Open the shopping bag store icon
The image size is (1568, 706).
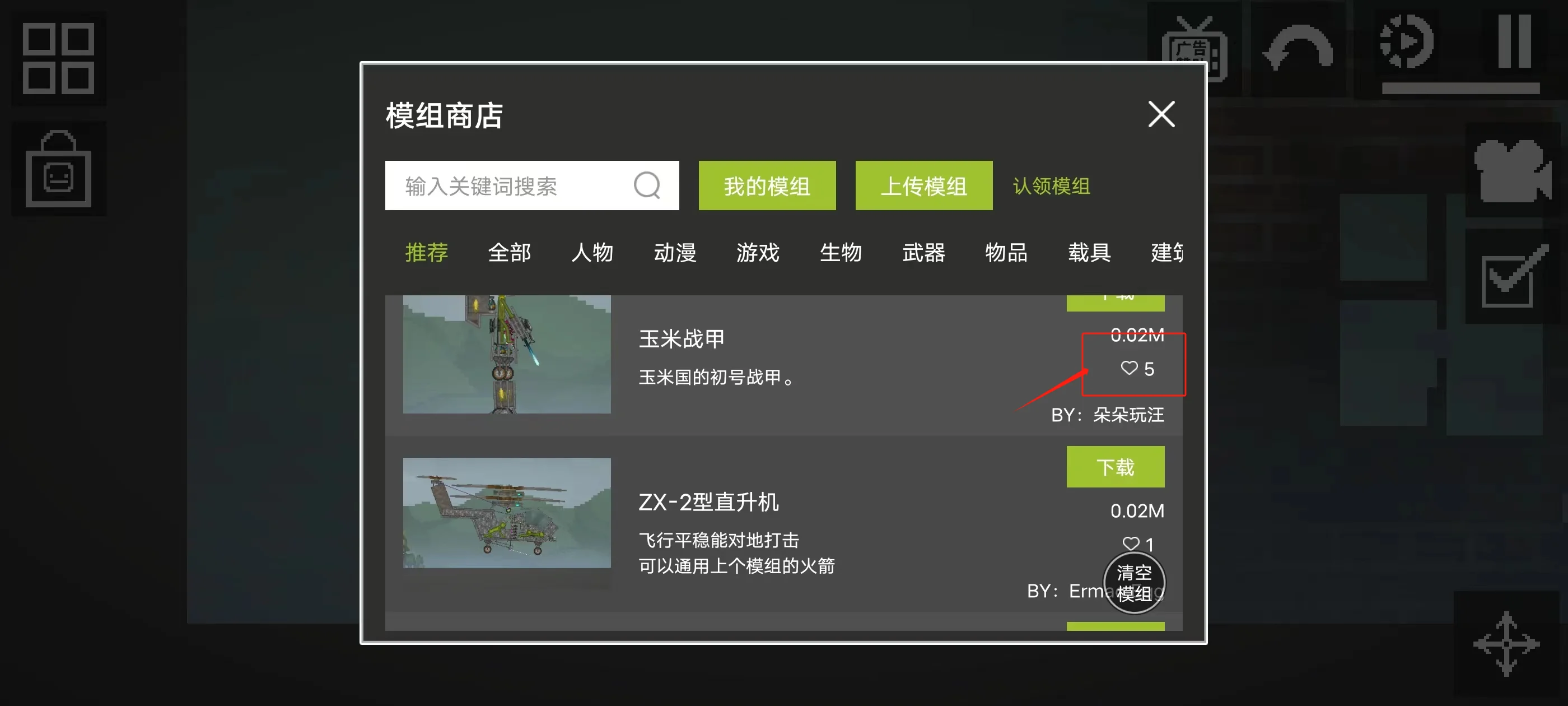[x=58, y=169]
